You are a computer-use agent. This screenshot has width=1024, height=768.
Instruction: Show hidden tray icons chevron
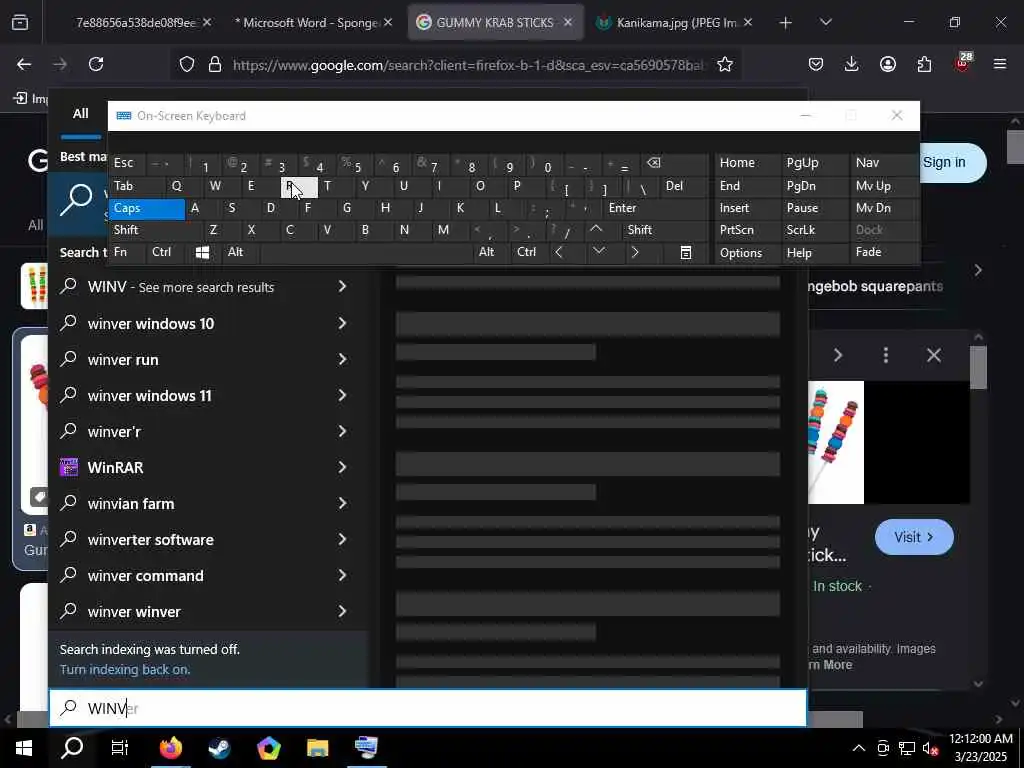[859, 748]
